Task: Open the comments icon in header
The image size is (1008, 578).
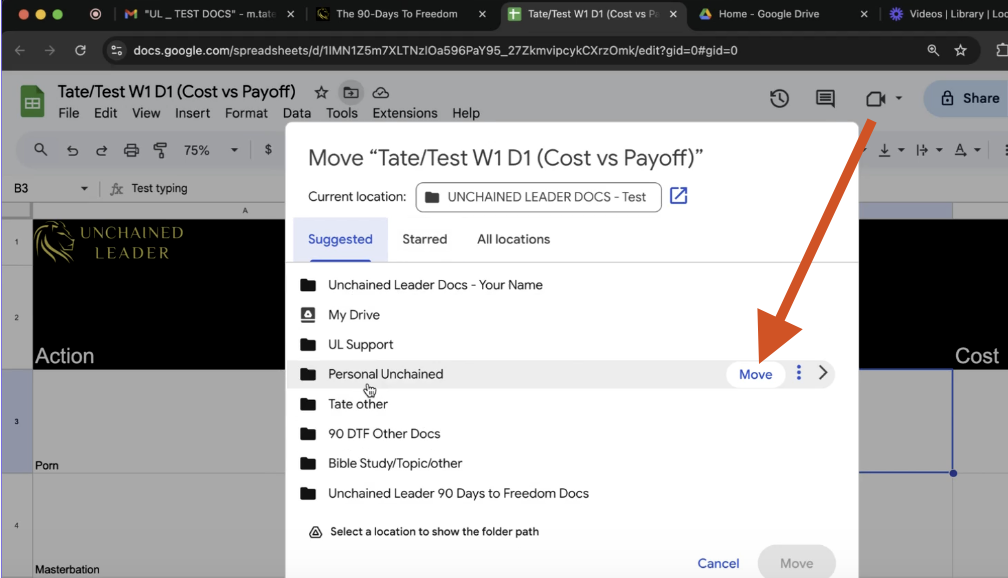Action: coord(825,98)
